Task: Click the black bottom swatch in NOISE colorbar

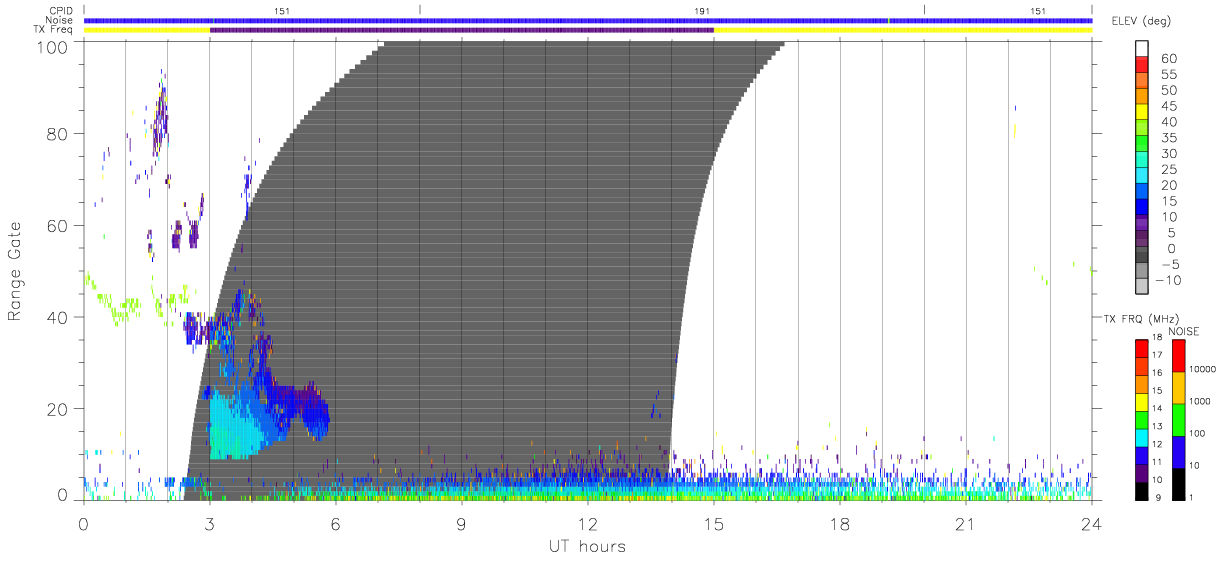Action: 1179,483
